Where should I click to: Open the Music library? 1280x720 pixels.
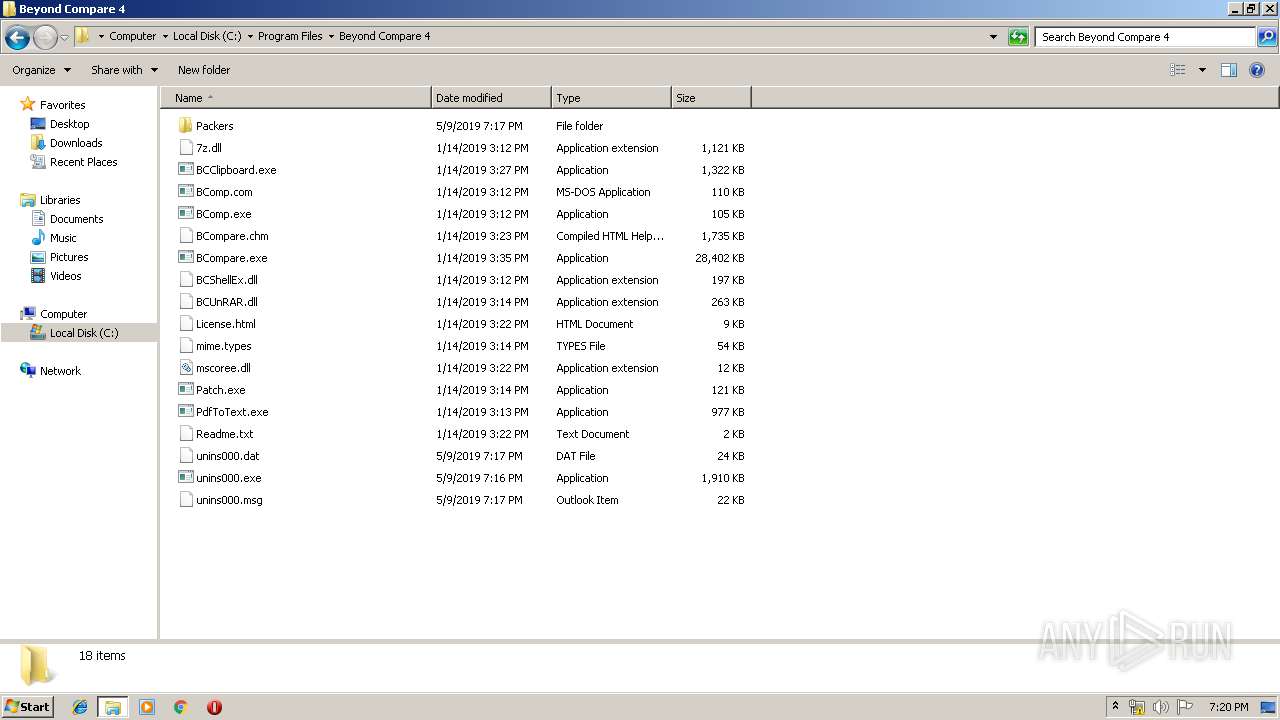(x=63, y=238)
